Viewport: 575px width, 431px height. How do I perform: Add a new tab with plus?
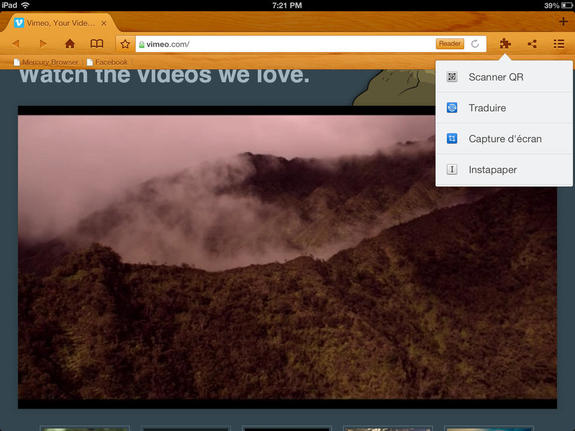coord(564,22)
